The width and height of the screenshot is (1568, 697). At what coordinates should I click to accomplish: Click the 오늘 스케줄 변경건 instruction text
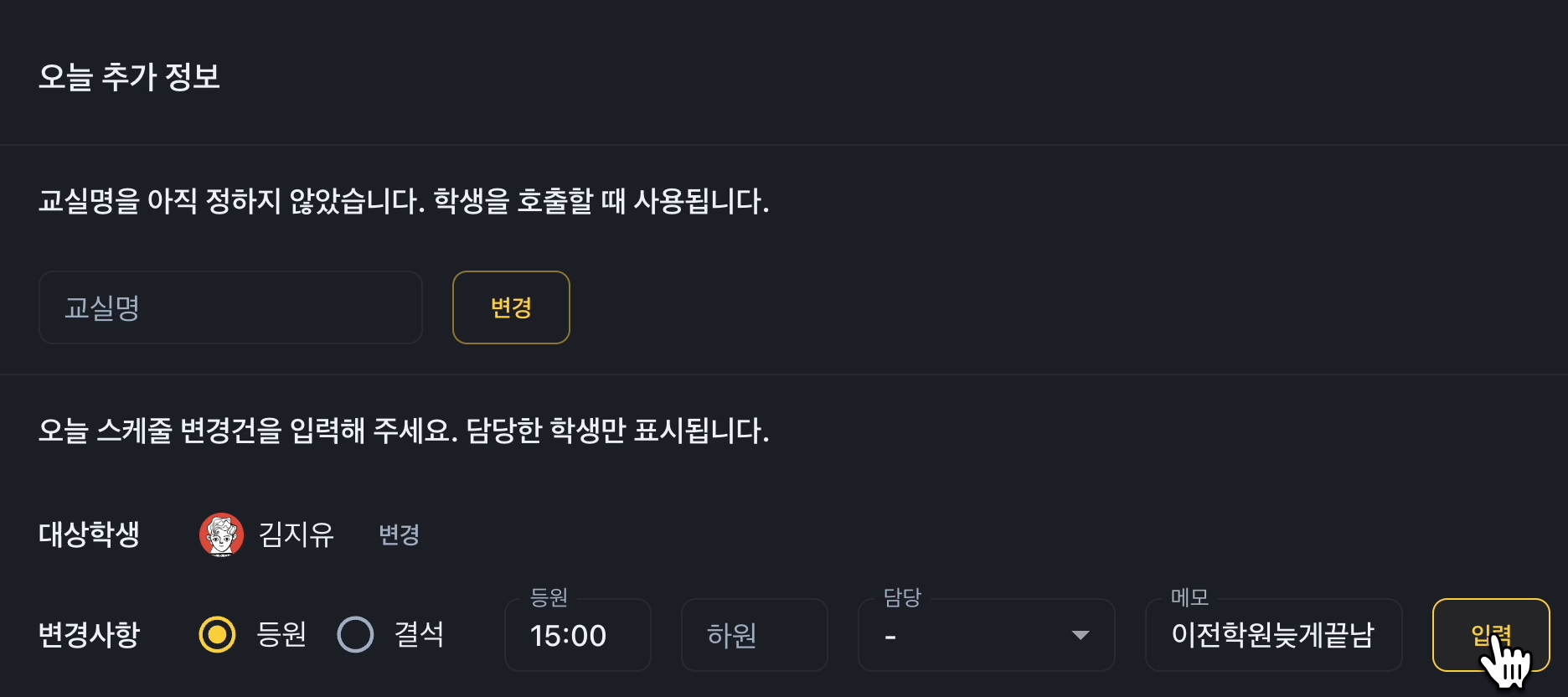coord(404,431)
